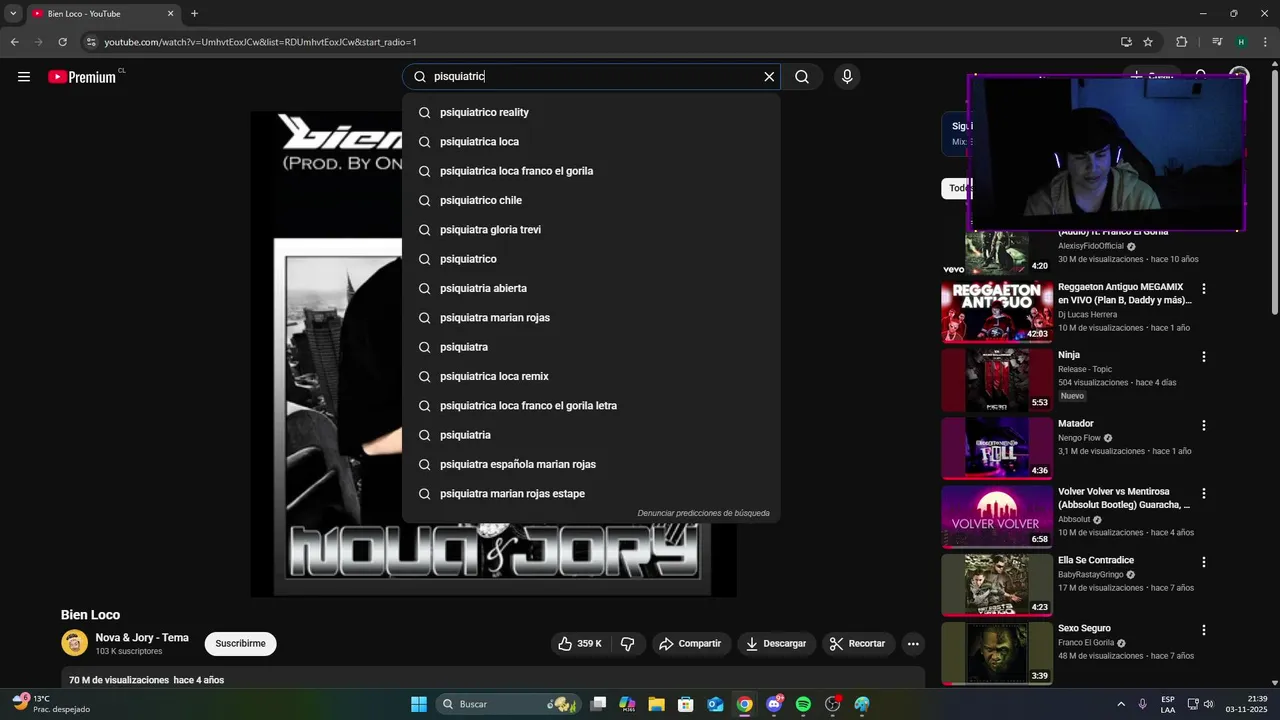The width and height of the screenshot is (1280, 720).
Task: Pick the bare suggestion psiquiatrico
Action: point(591,259)
